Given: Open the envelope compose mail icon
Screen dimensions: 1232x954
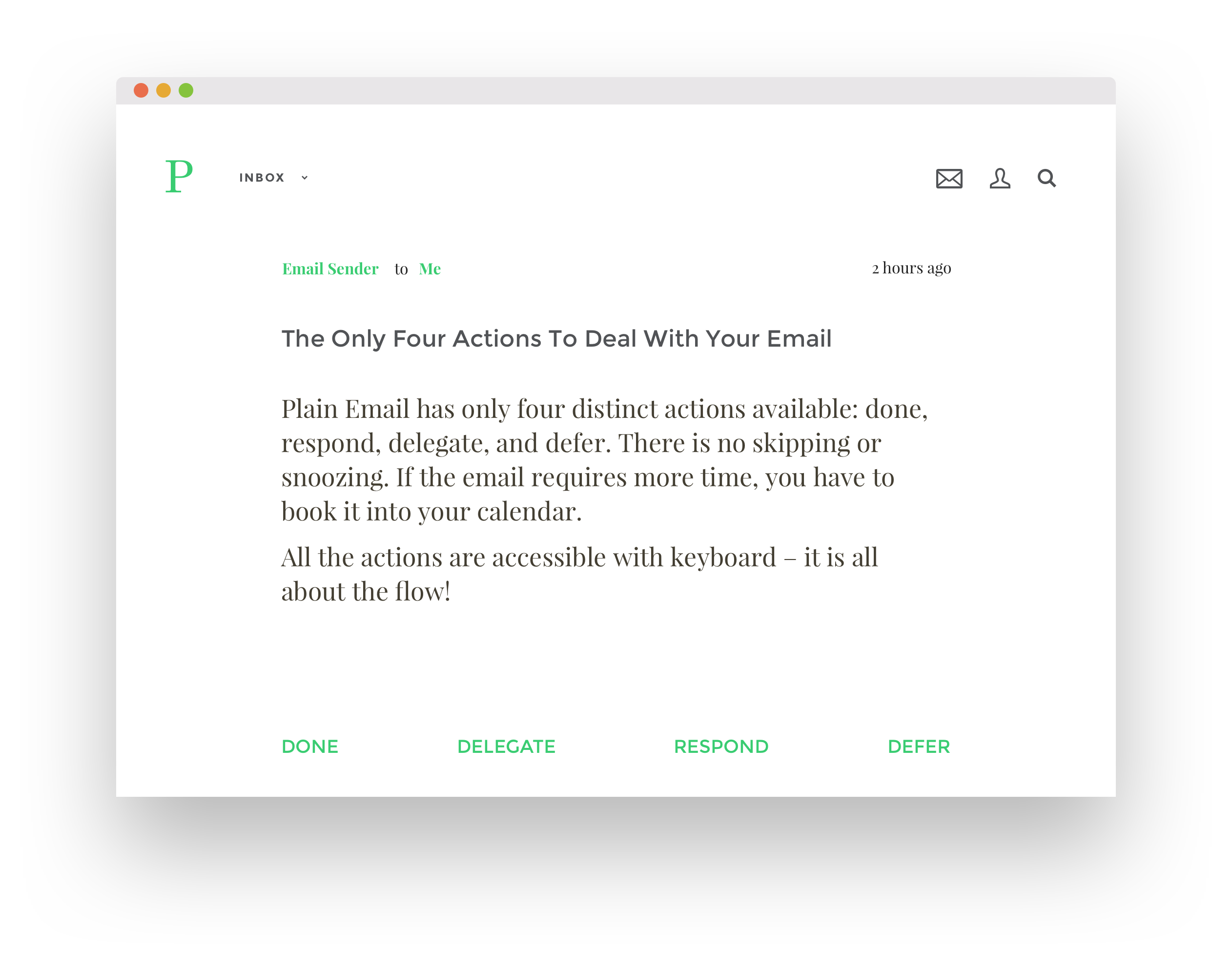Looking at the screenshot, I should click(949, 178).
